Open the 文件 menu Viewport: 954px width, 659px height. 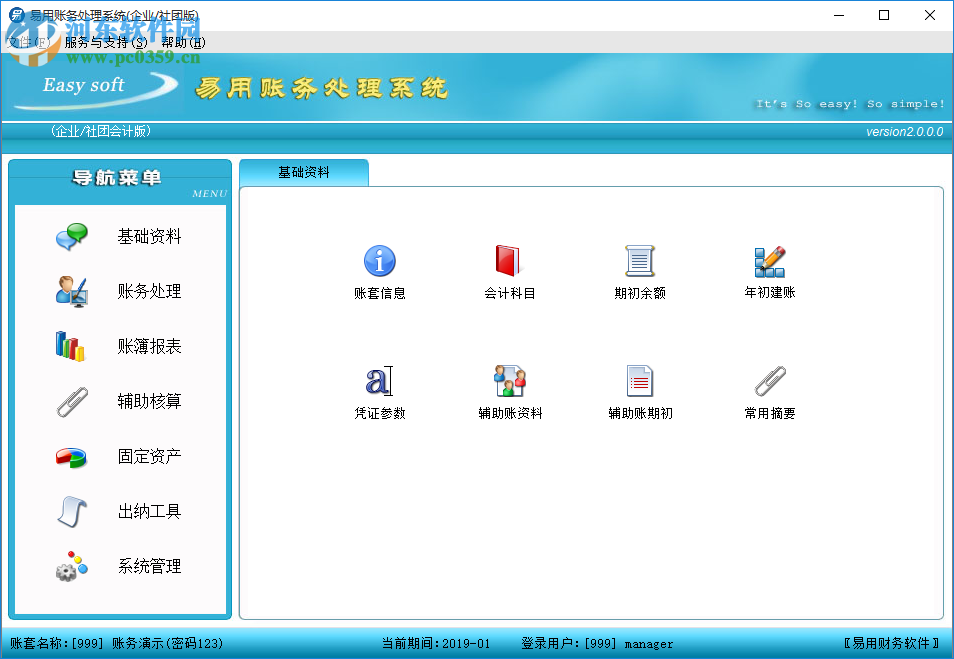(28, 43)
